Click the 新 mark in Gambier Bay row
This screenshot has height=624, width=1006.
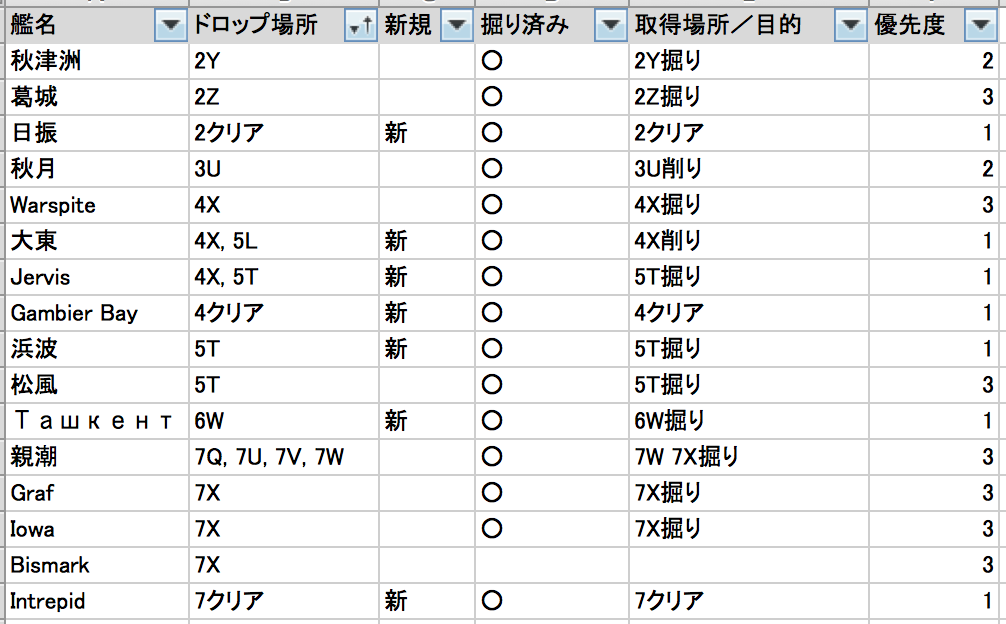click(x=396, y=313)
